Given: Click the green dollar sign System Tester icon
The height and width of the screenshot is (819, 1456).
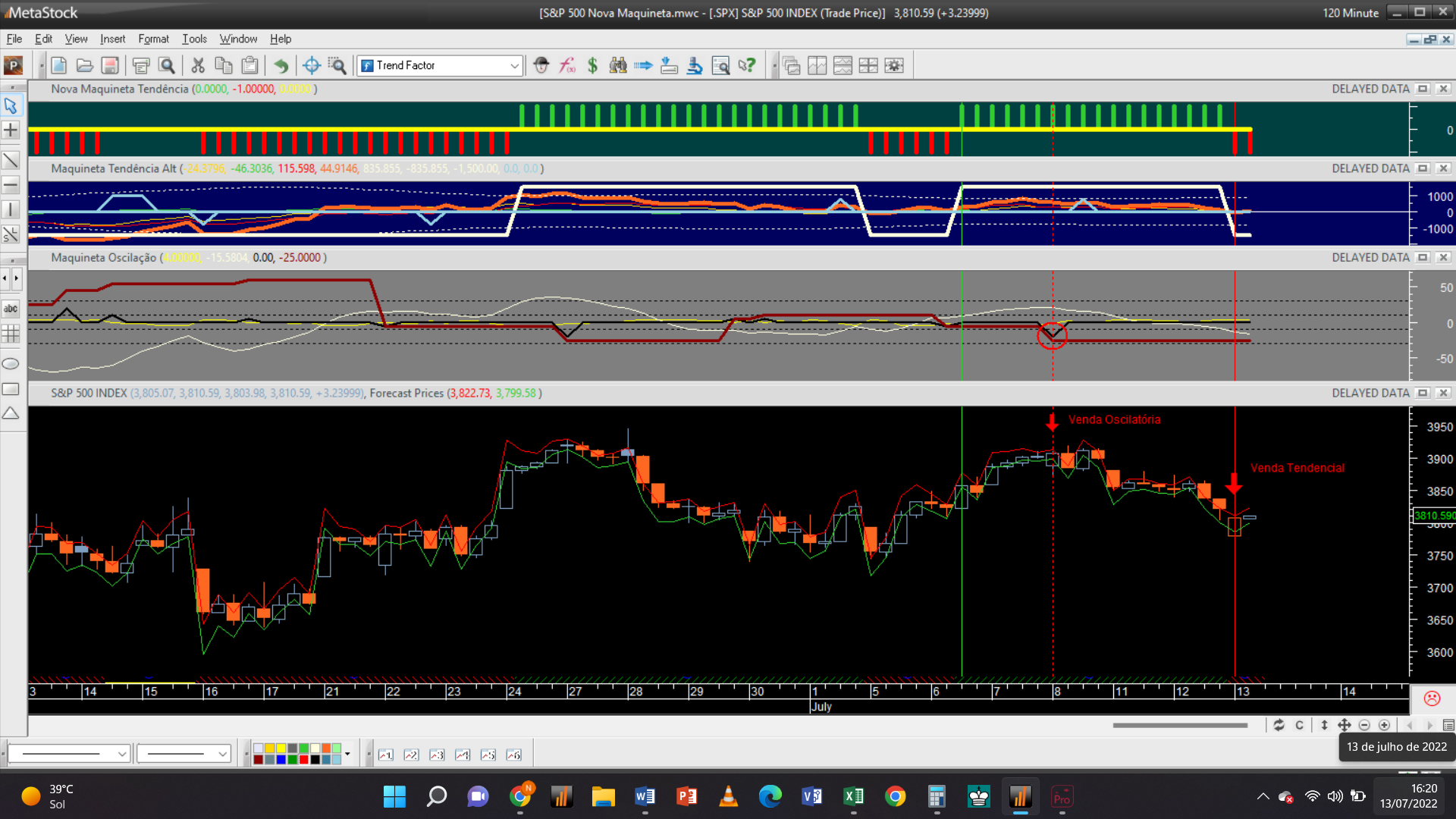Looking at the screenshot, I should pyautogui.click(x=592, y=66).
